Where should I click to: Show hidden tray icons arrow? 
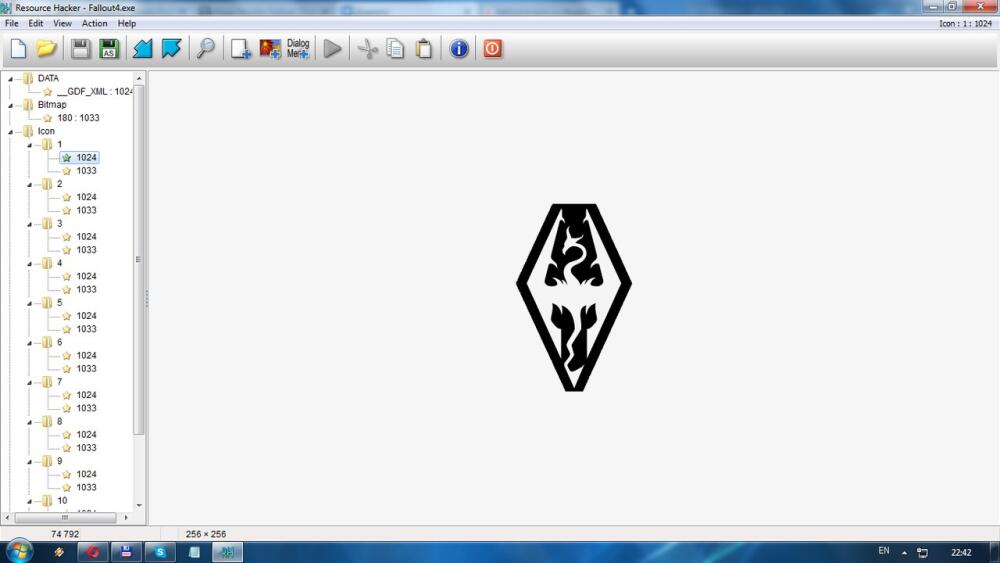904,552
